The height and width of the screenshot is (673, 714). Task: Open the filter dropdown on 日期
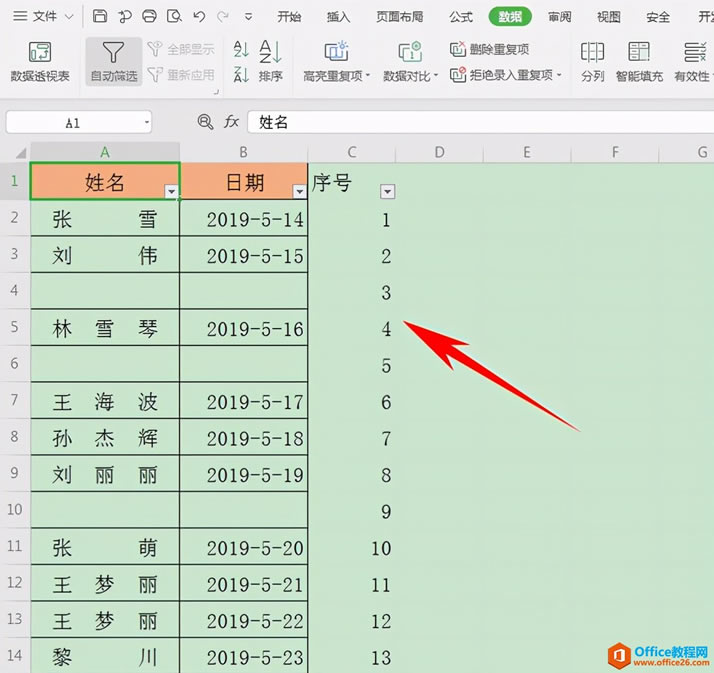click(x=299, y=192)
